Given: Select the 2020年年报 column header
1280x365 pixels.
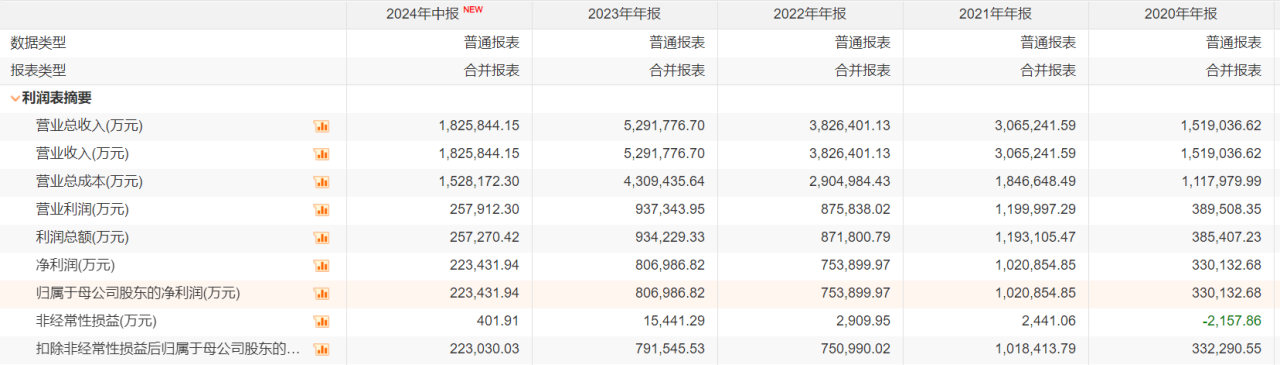Looking at the screenshot, I should [1181, 14].
